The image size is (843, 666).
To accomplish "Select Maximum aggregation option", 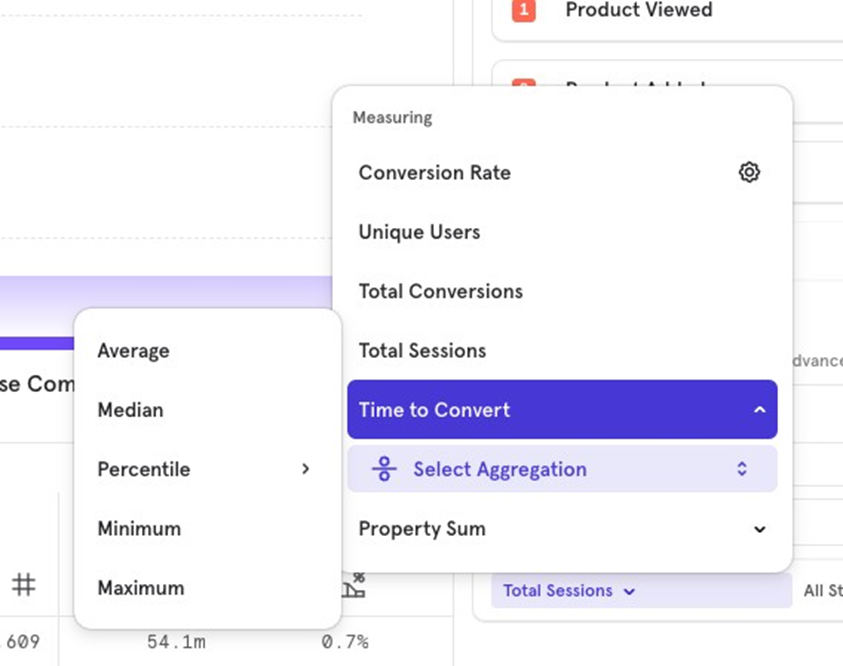I will click(x=141, y=588).
